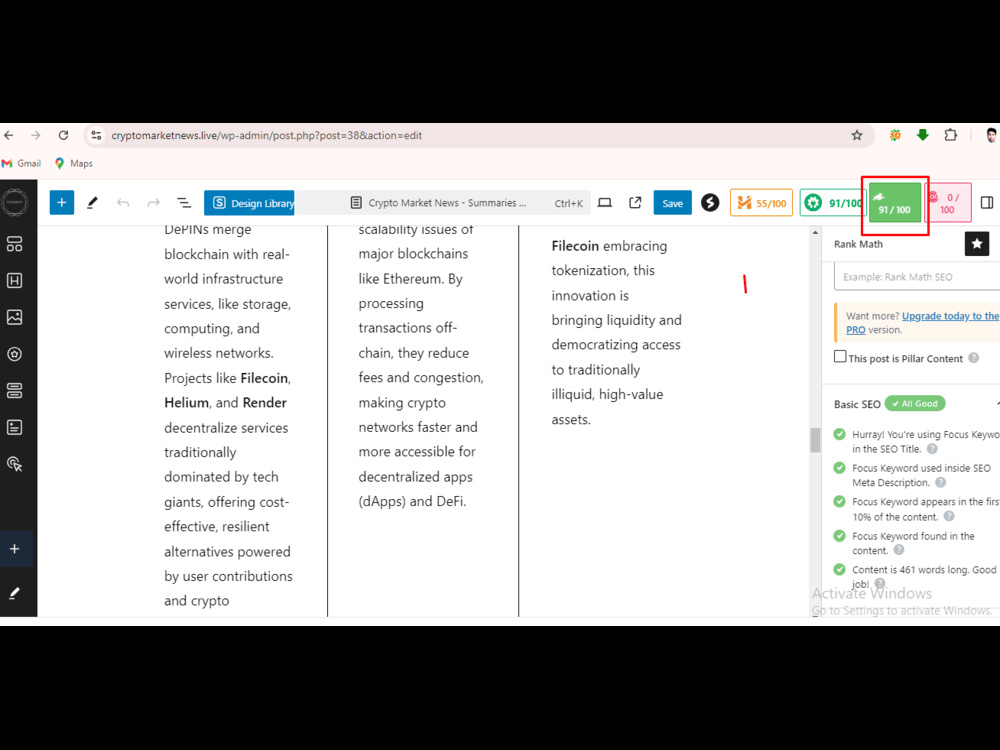Click the blue block inserter plus button

pyautogui.click(x=62, y=203)
